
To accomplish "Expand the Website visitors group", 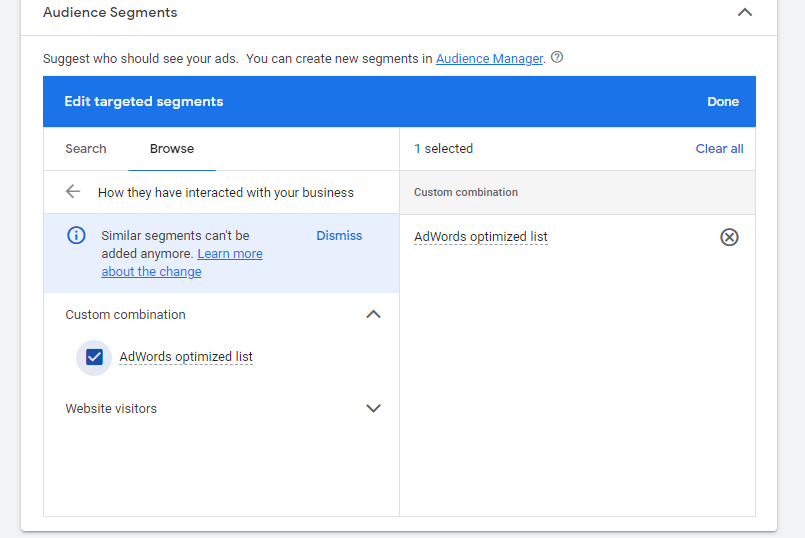I will [373, 409].
